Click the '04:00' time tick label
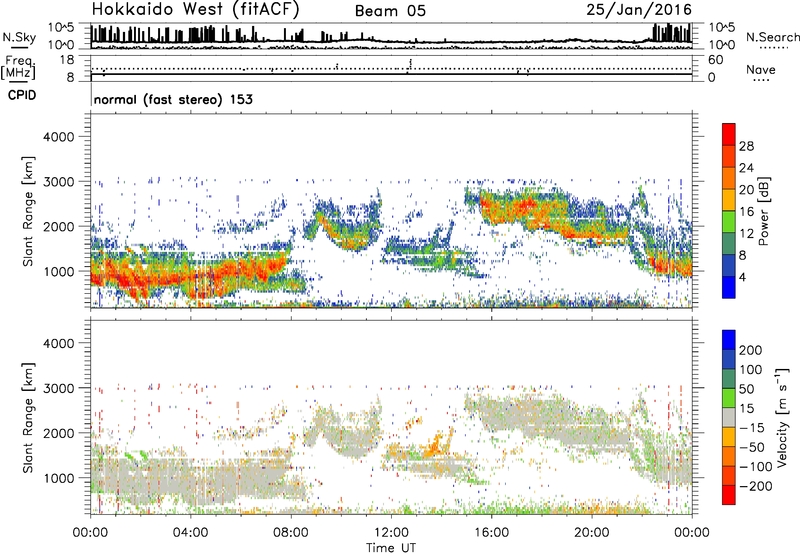Viewport: 800px width, 554px height. pos(190,533)
